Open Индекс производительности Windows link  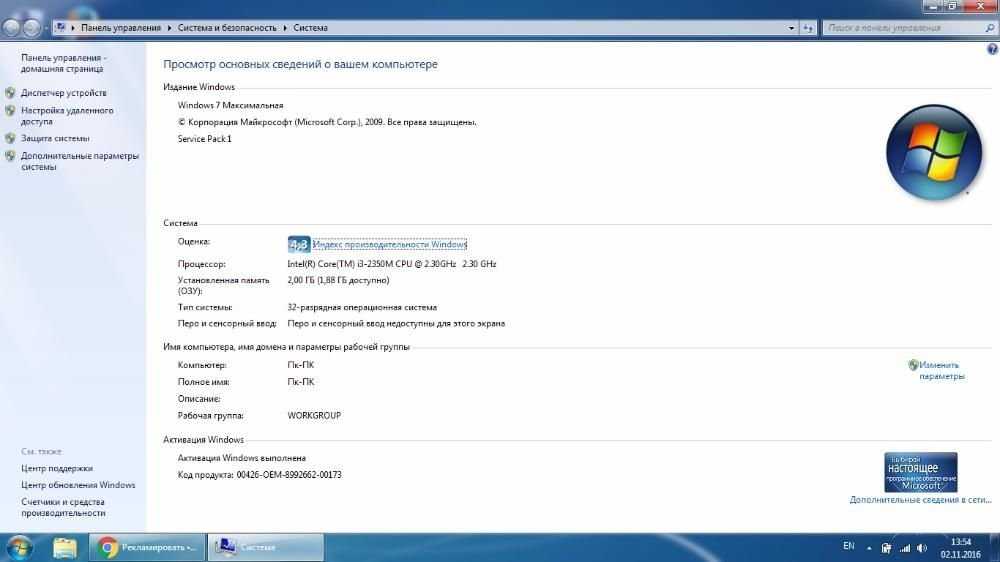[x=390, y=244]
